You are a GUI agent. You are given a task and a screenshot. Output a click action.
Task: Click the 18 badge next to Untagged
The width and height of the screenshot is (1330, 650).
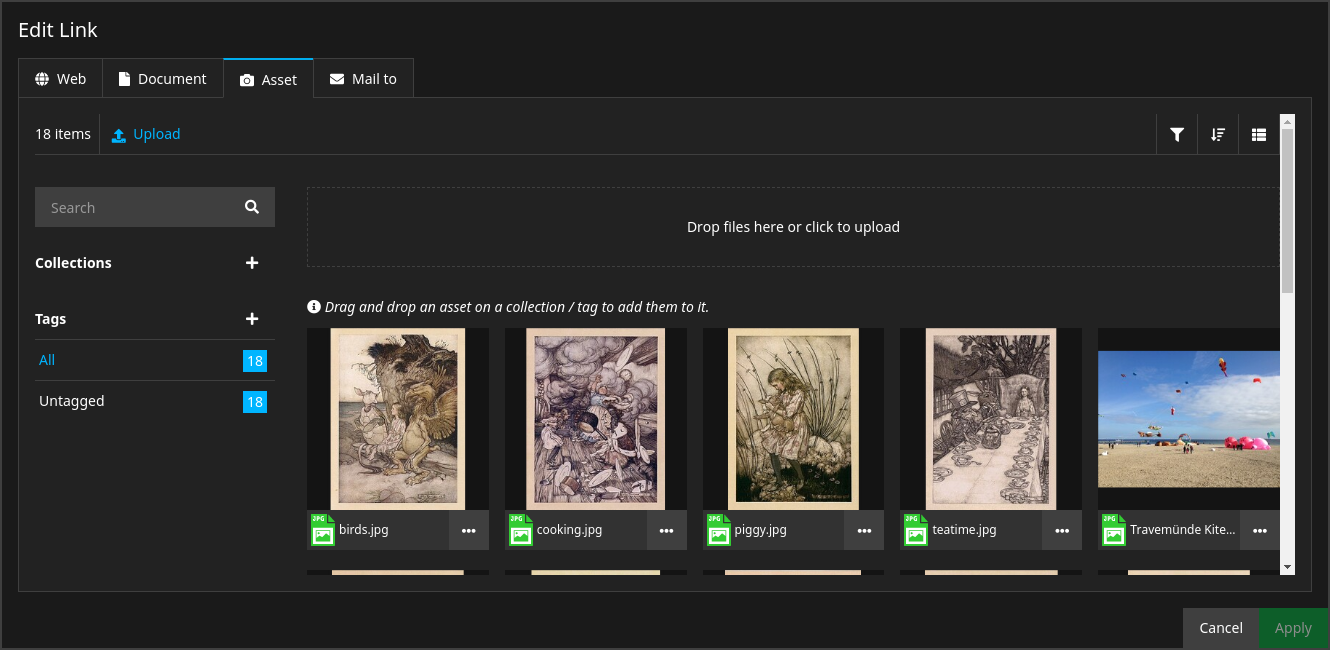pyautogui.click(x=255, y=402)
